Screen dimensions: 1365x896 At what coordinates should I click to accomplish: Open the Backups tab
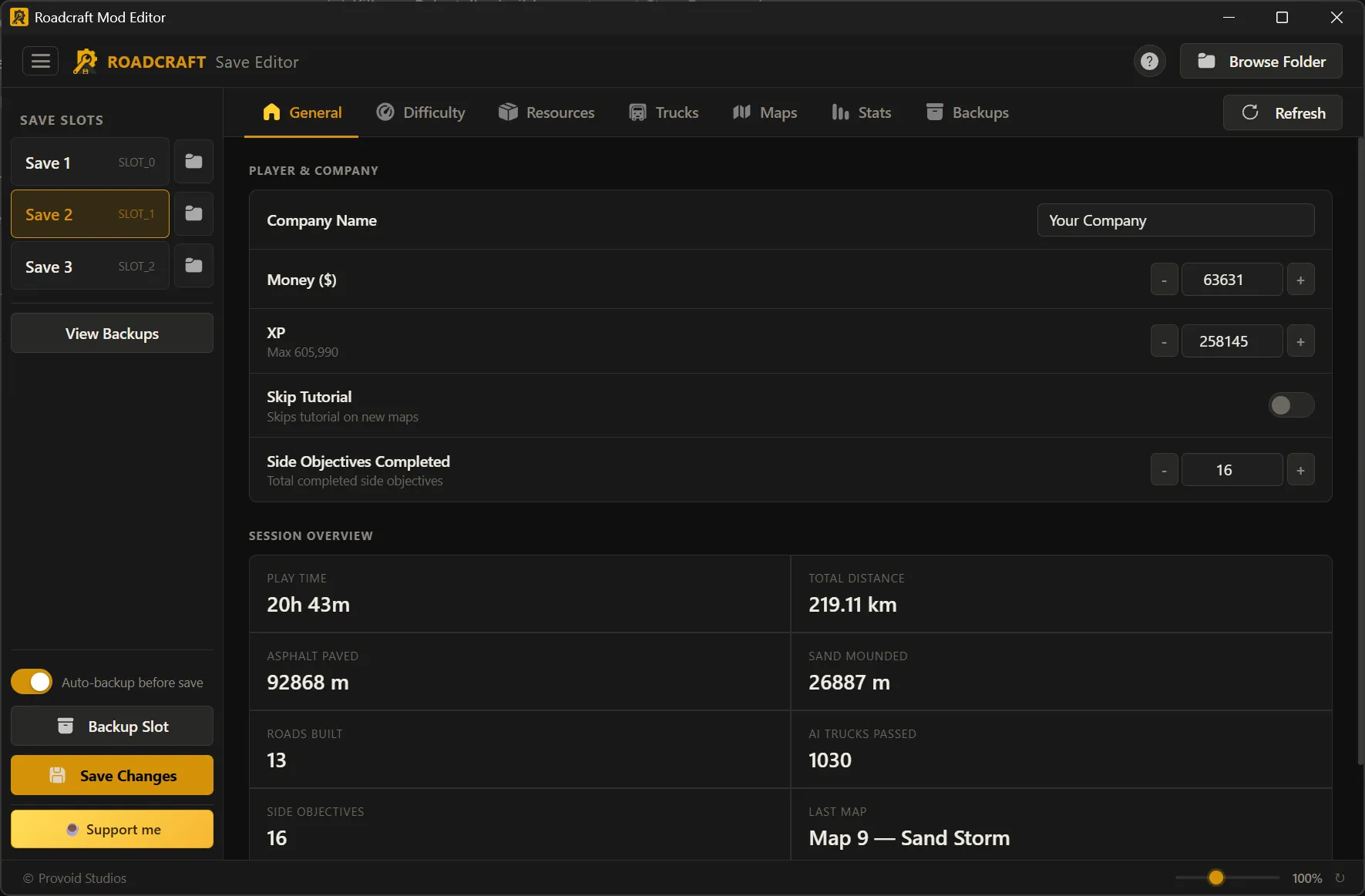pyautogui.click(x=967, y=112)
